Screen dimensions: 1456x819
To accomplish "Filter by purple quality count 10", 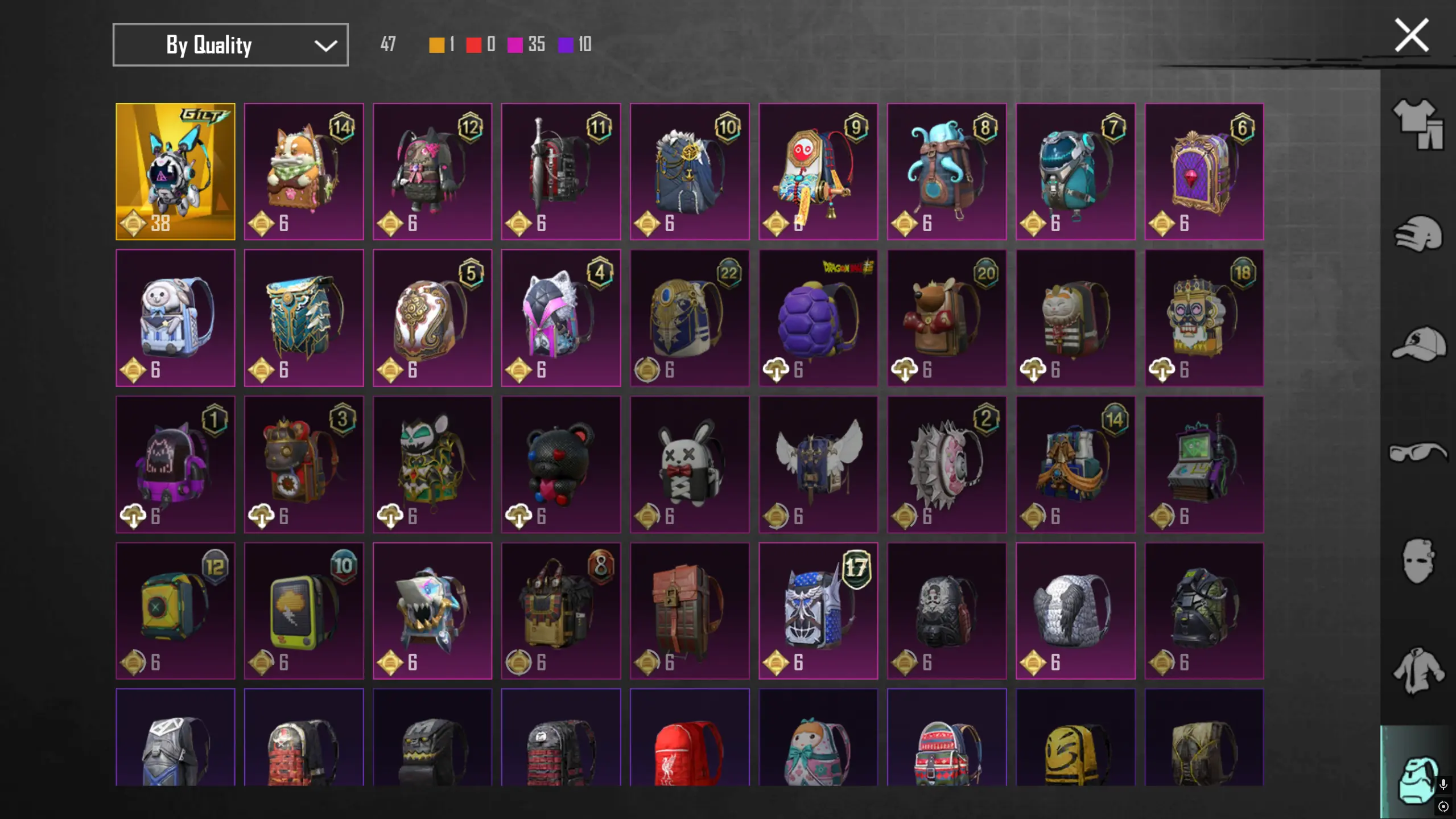I will [x=575, y=44].
